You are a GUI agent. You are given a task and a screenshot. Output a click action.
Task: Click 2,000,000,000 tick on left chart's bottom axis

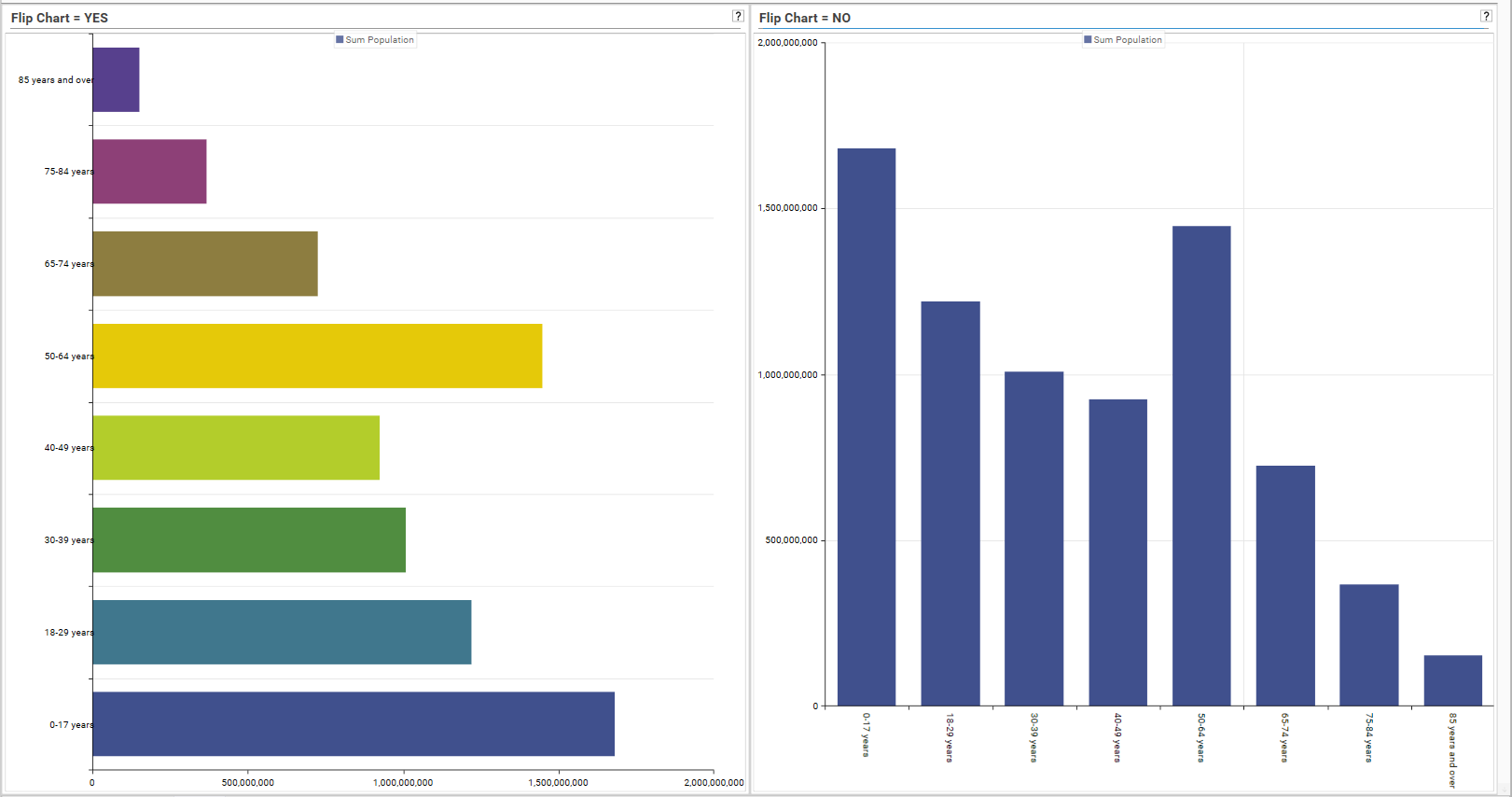click(714, 783)
